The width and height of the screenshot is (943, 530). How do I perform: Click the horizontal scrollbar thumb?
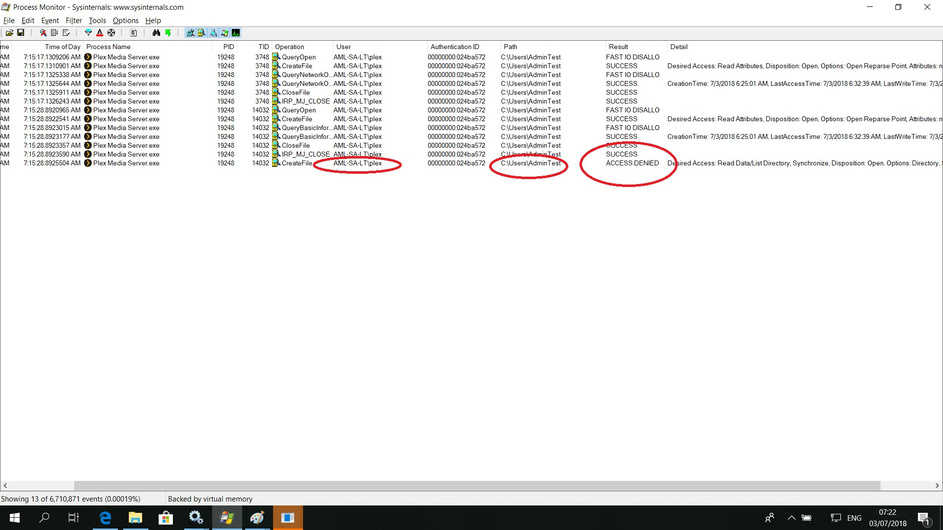pos(477,485)
